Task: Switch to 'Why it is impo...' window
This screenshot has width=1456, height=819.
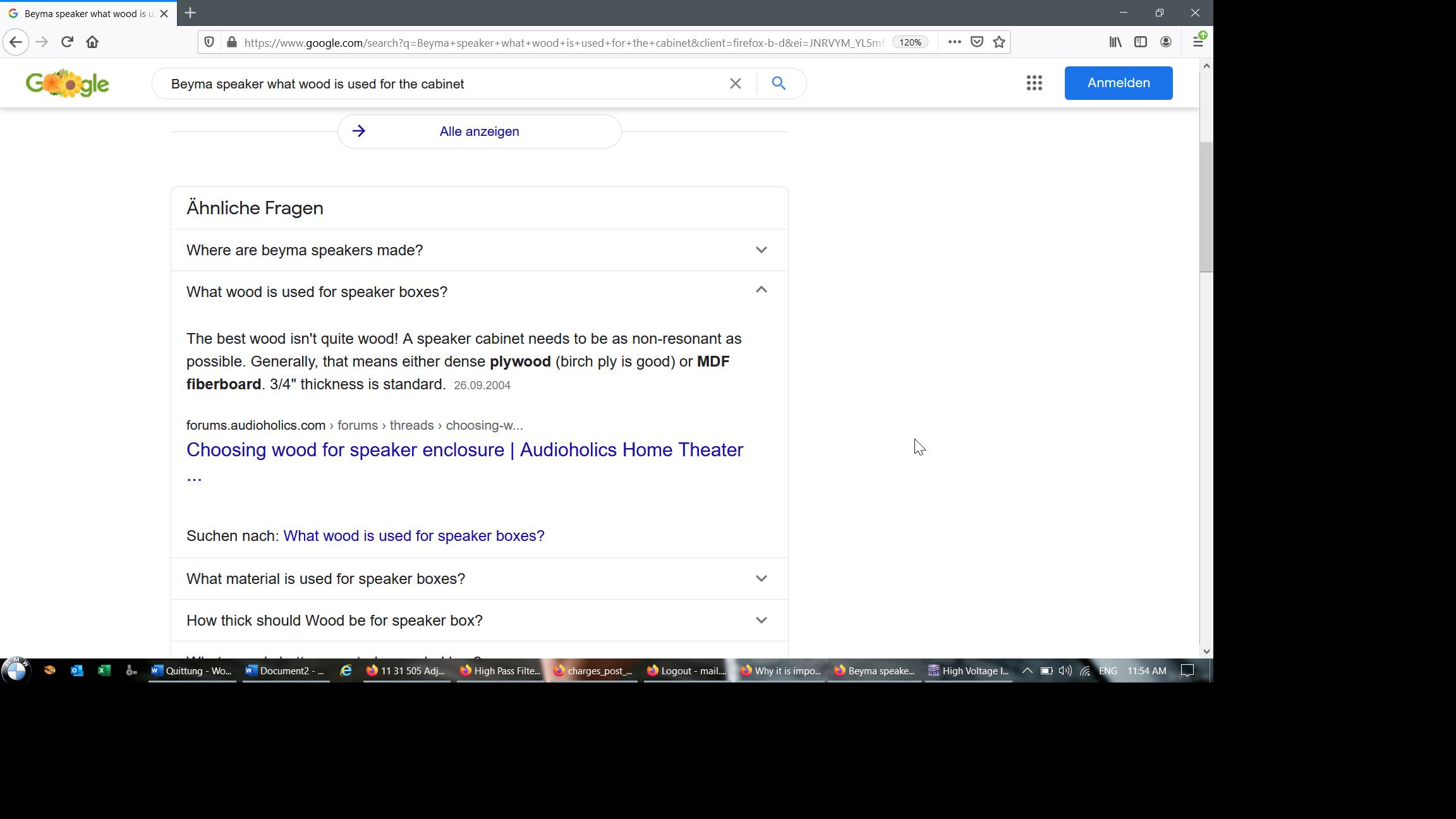Action: [x=780, y=670]
